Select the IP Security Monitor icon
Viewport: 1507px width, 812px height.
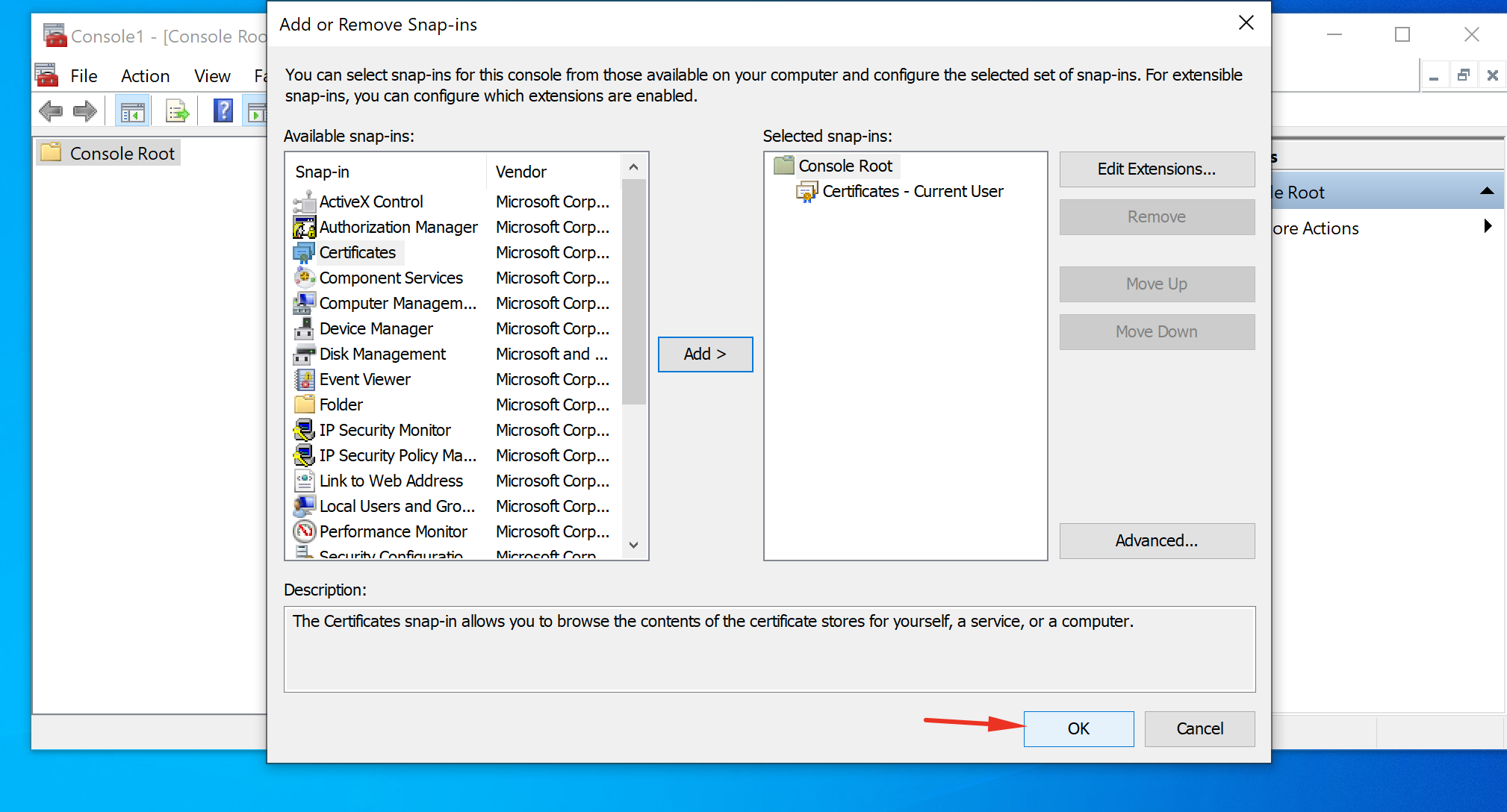click(x=303, y=430)
